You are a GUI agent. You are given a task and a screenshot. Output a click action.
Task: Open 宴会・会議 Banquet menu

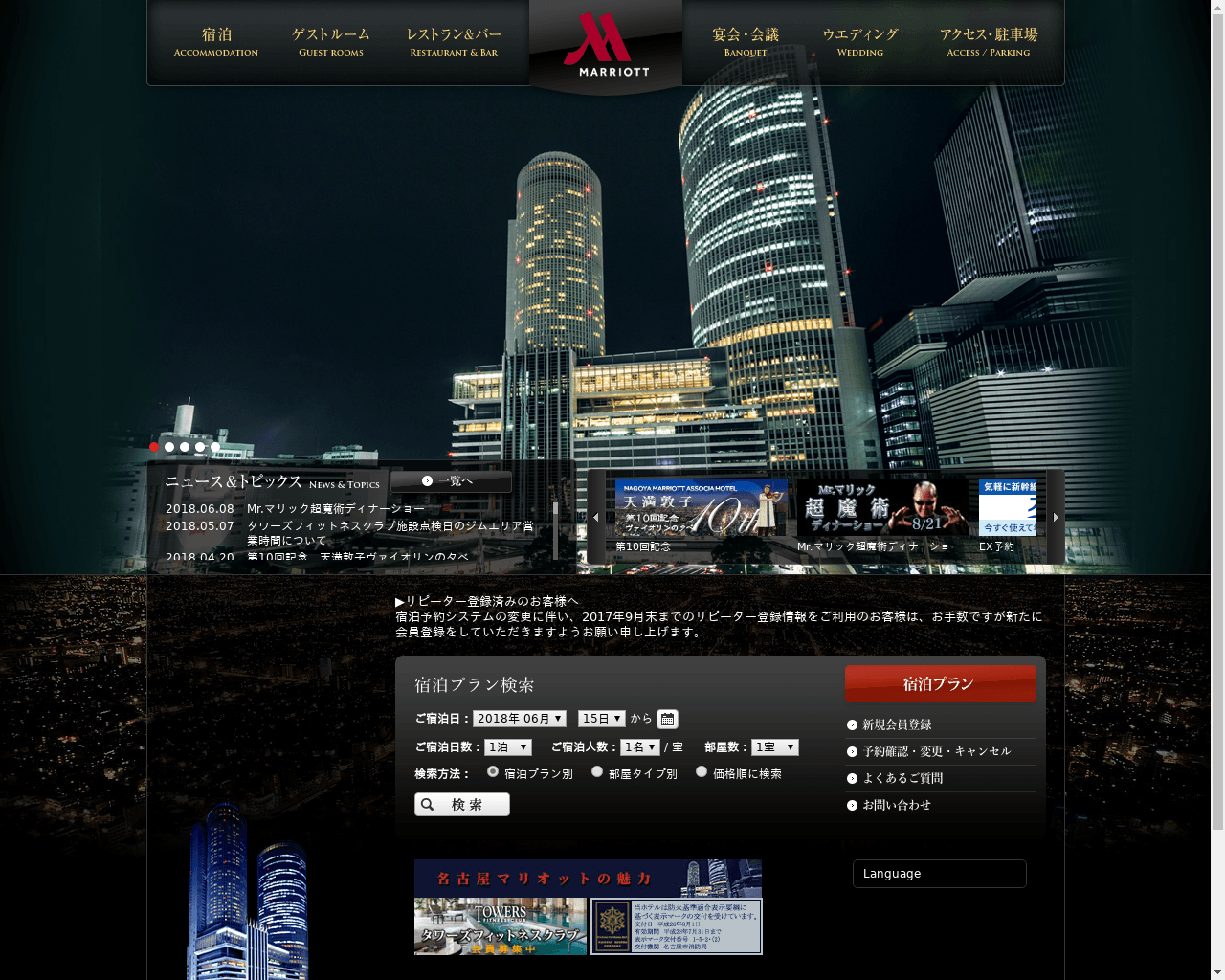click(746, 42)
